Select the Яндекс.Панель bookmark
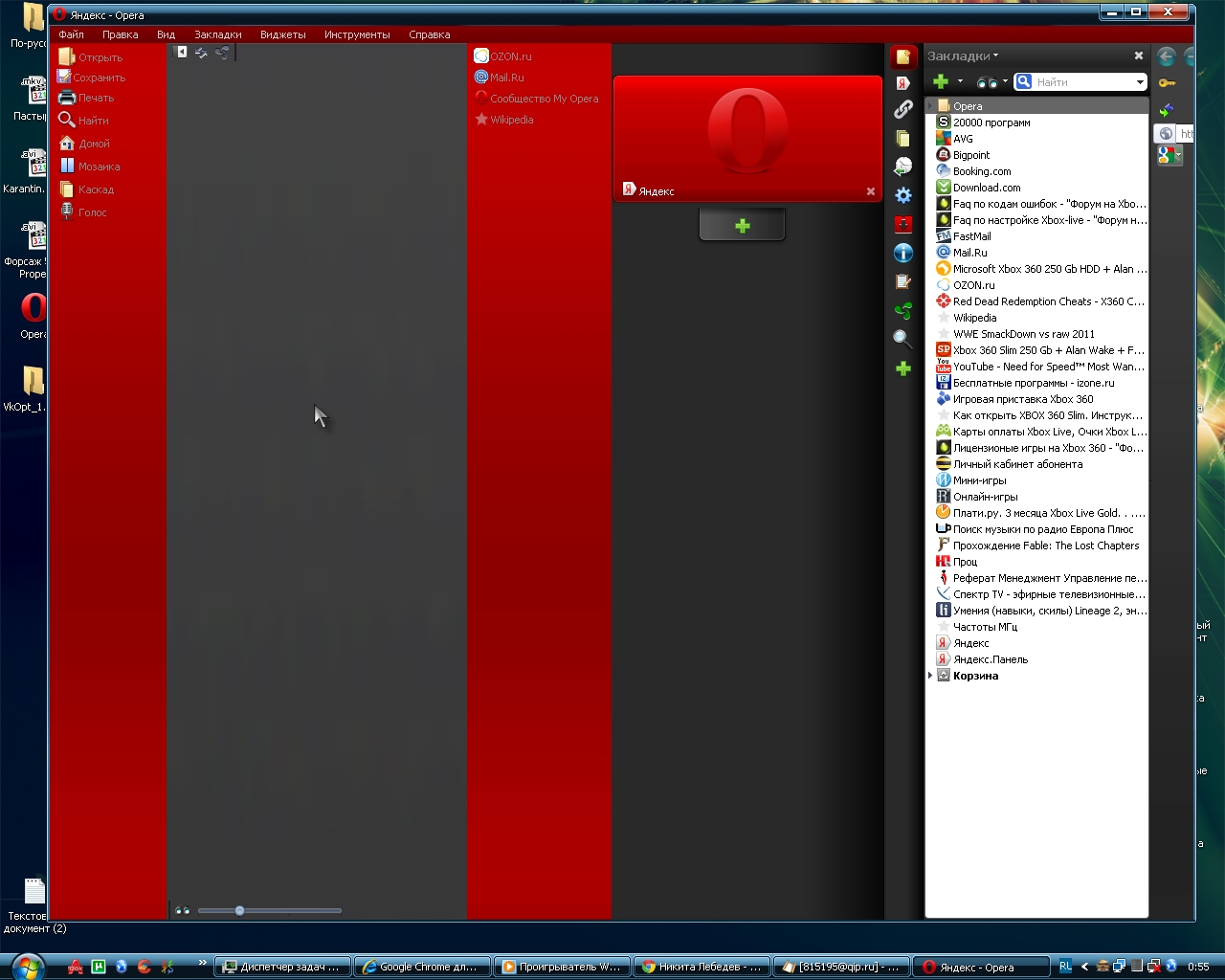 coord(983,659)
